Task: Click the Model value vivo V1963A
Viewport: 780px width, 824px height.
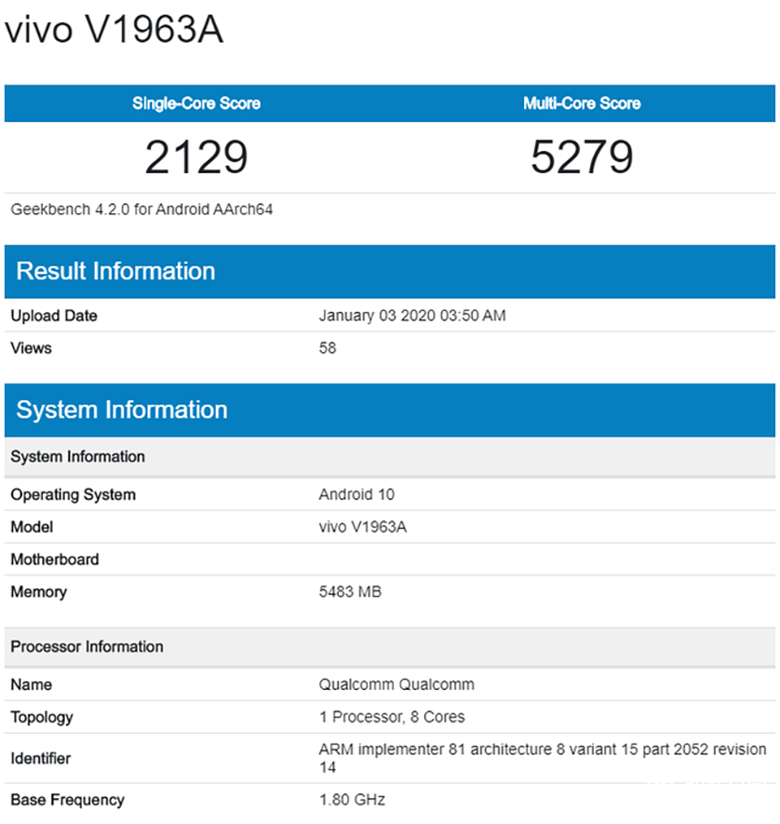Action: 362,527
